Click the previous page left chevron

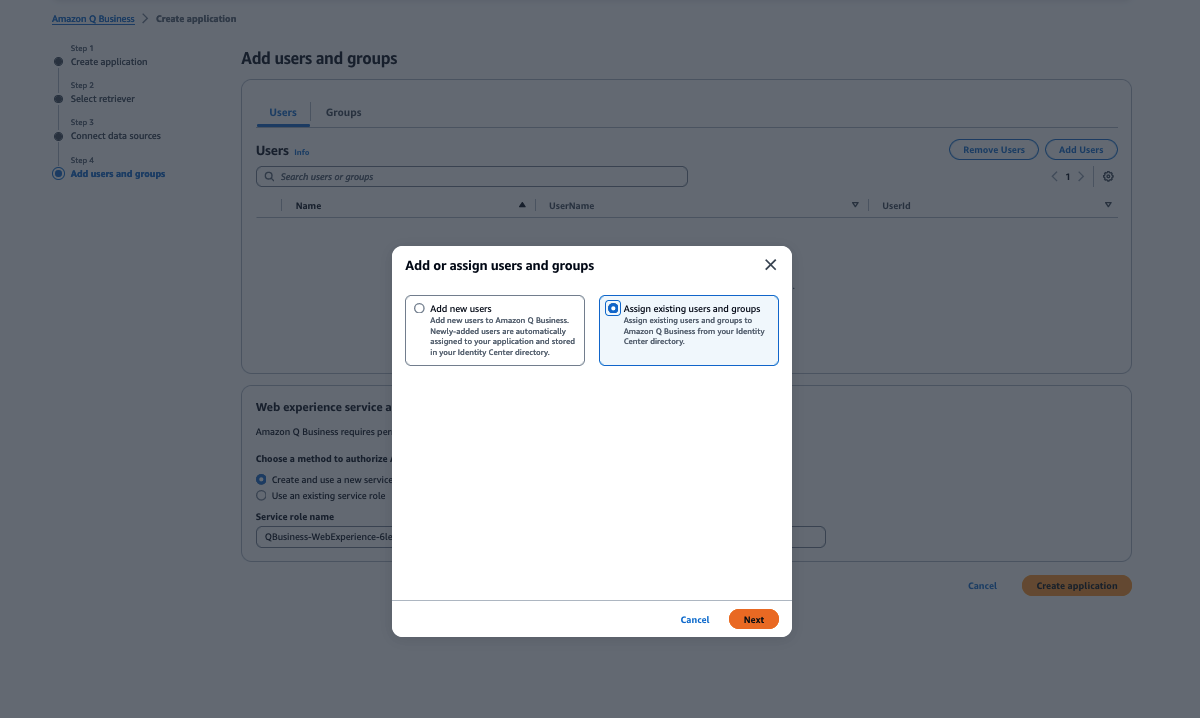click(1053, 176)
